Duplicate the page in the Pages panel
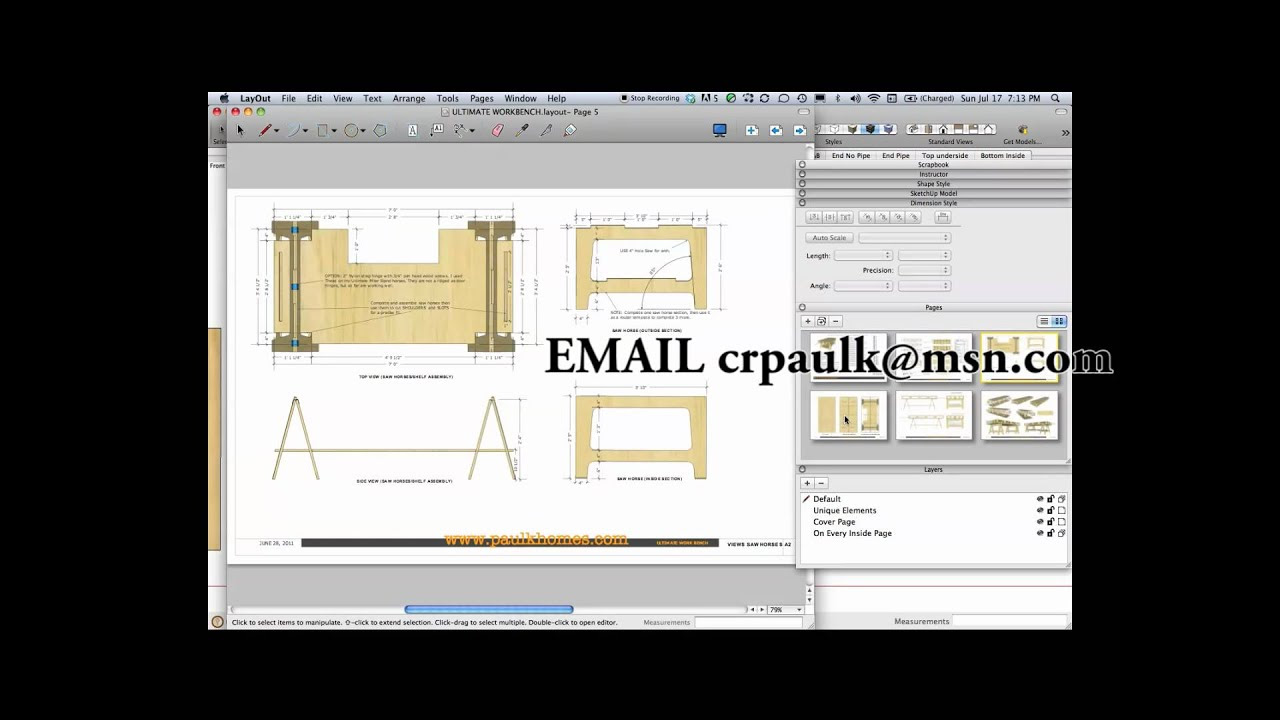1280x720 pixels. click(x=822, y=321)
